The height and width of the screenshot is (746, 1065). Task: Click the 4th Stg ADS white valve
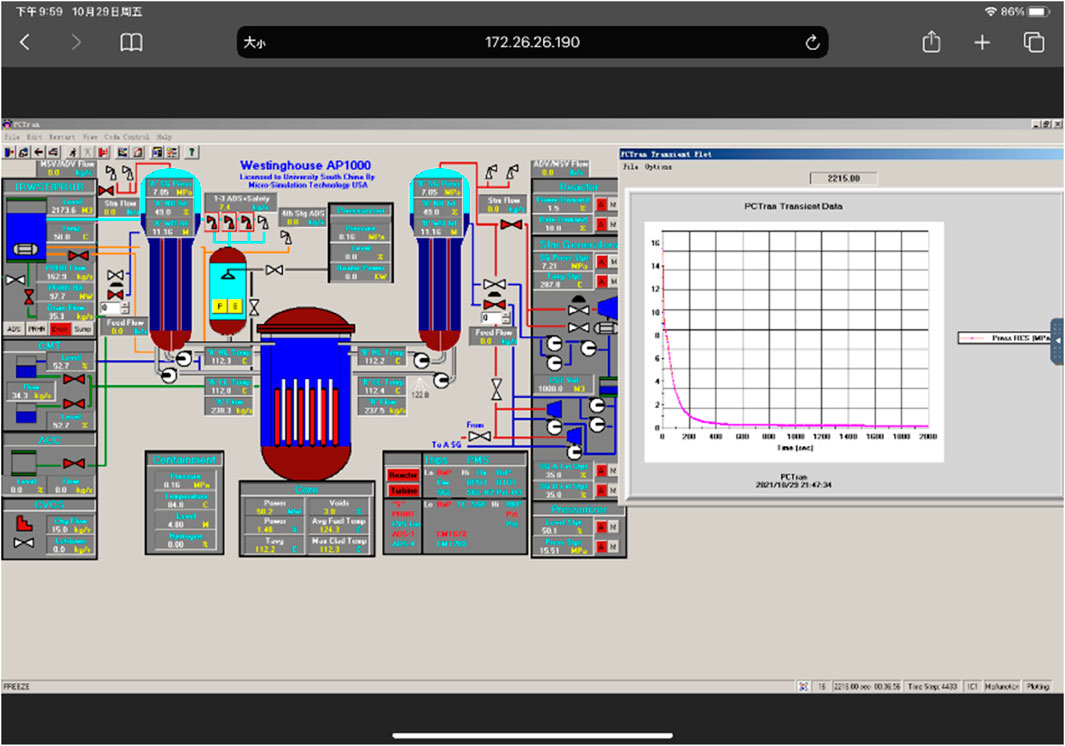287,236
